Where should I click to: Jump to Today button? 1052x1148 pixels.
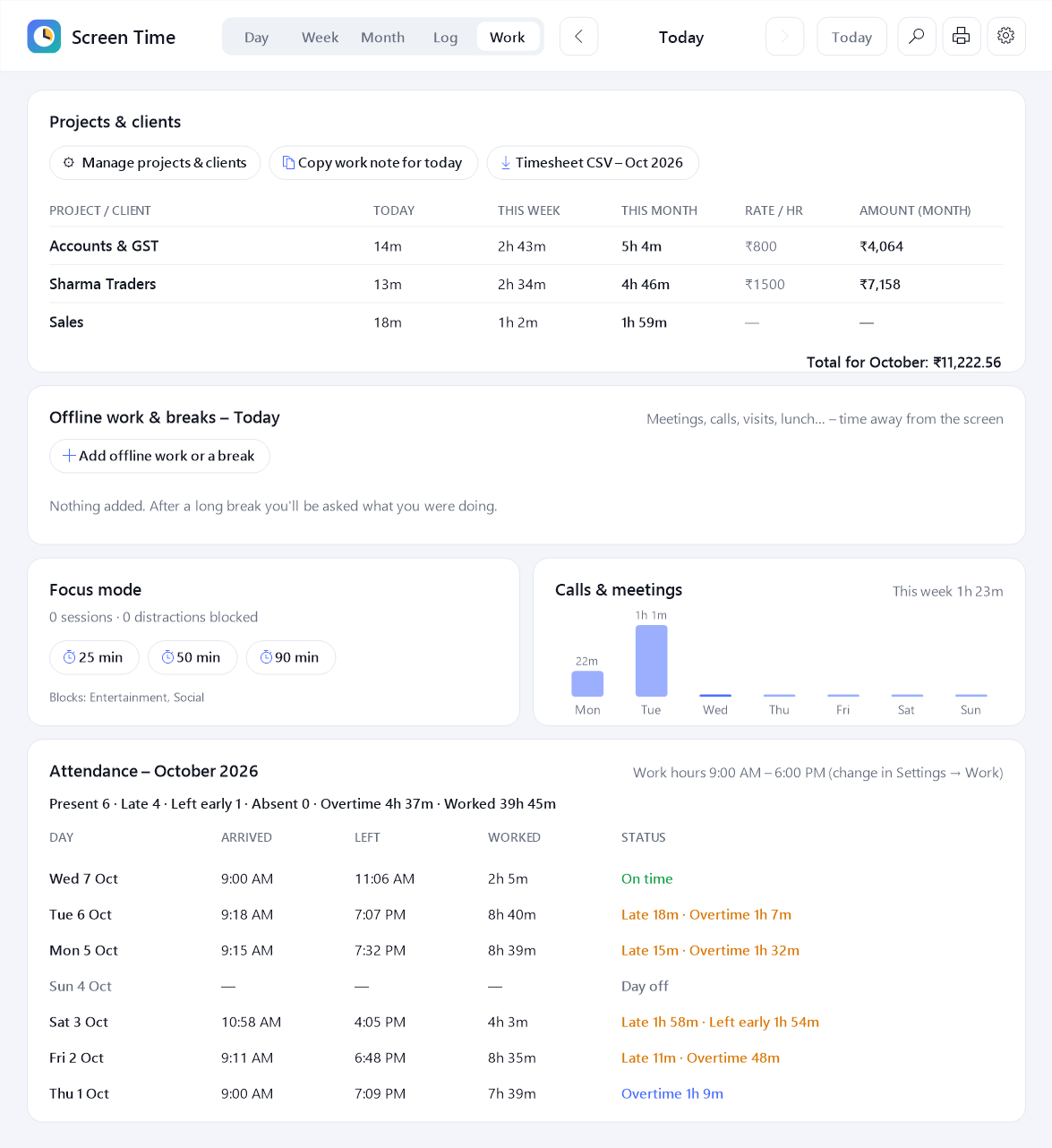pyautogui.click(x=851, y=37)
